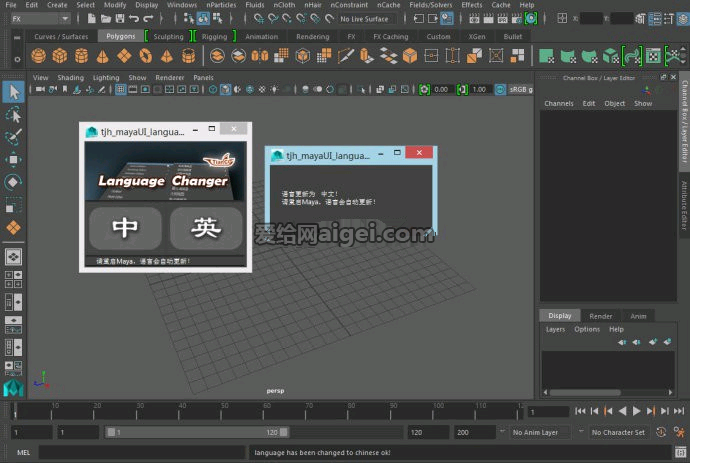This screenshot has height=463, width=705.
Task: Activate the Paint selection tool
Action: (x=13, y=137)
